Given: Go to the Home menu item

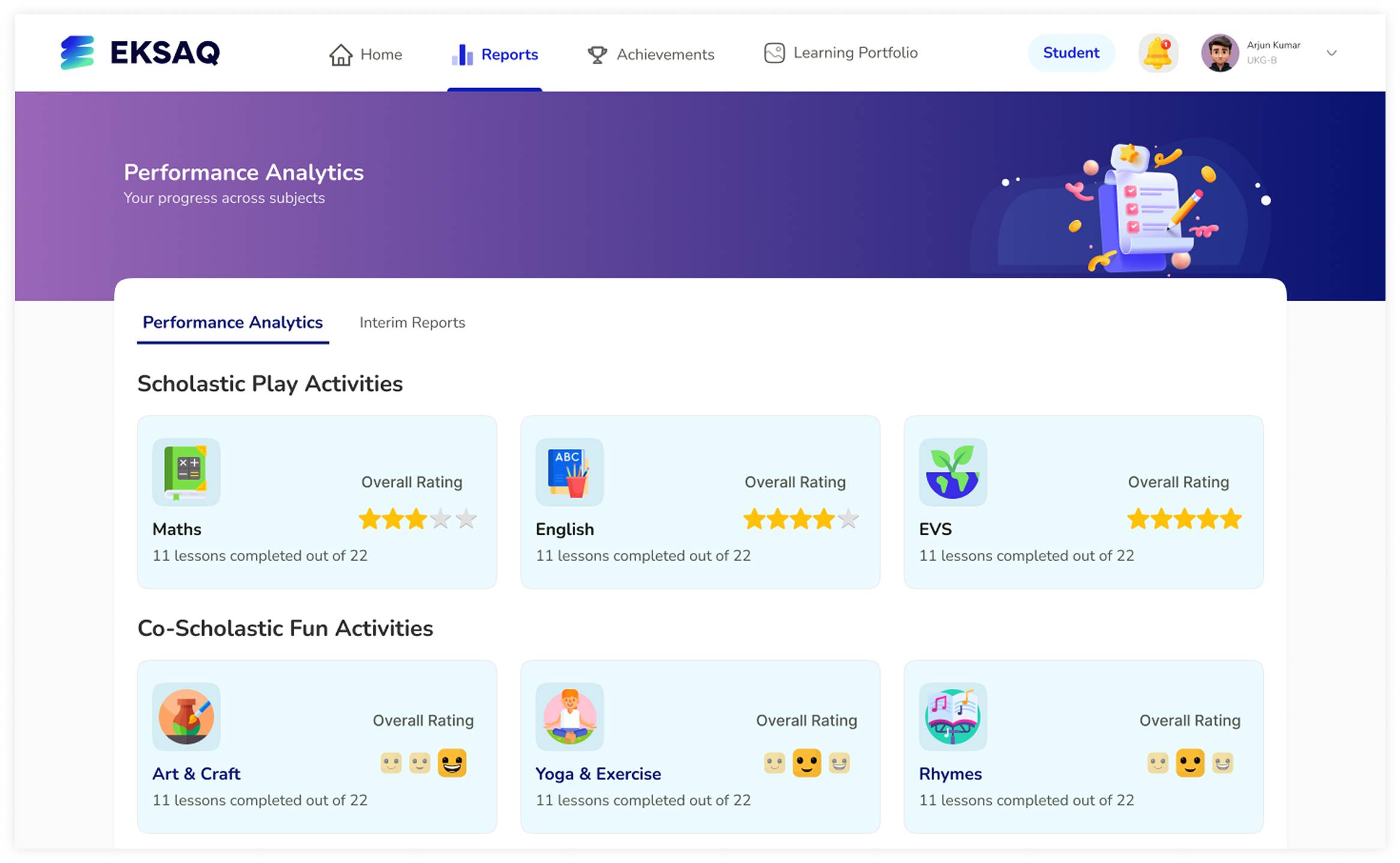Looking at the screenshot, I should point(366,55).
